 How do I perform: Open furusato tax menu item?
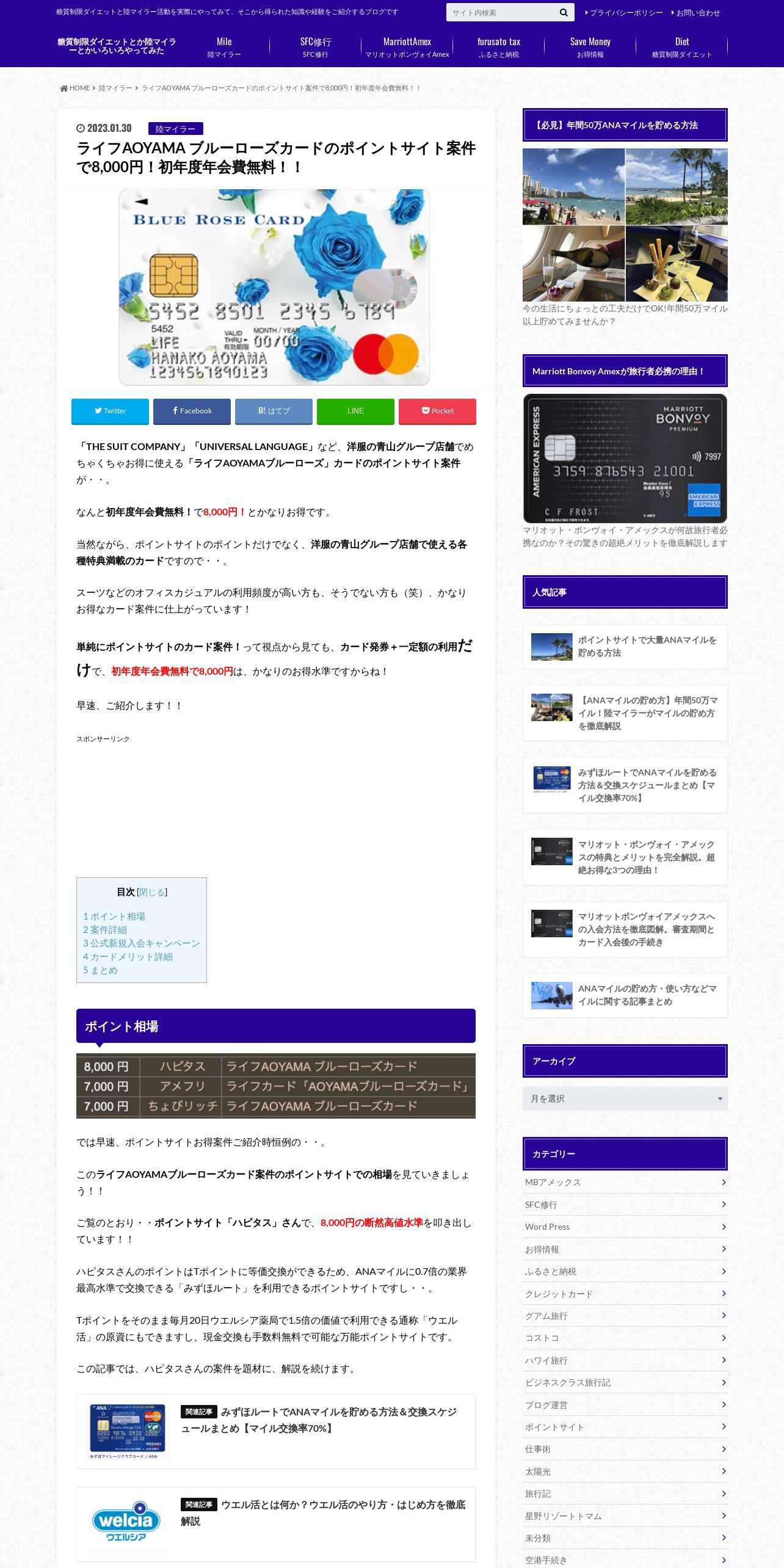pyautogui.click(x=499, y=47)
